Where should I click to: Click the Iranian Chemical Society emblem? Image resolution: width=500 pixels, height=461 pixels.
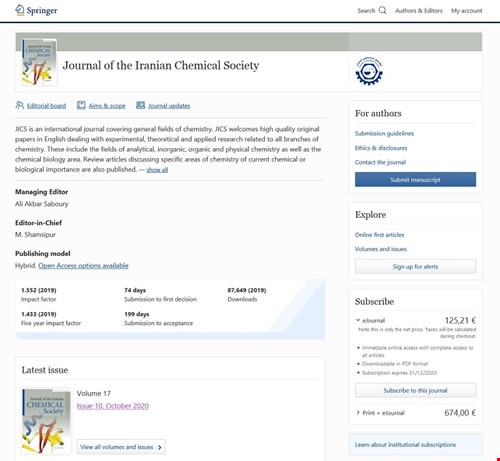pos(369,71)
